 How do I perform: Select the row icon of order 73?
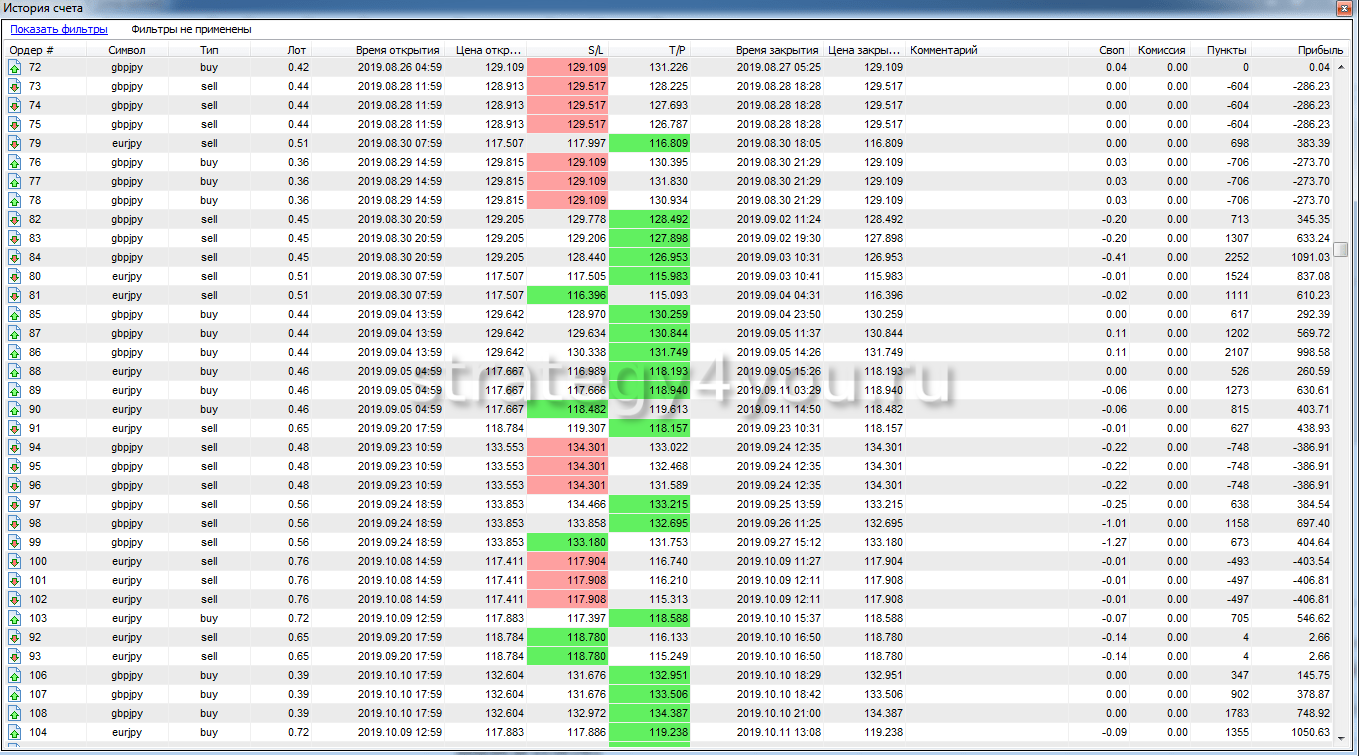point(14,86)
